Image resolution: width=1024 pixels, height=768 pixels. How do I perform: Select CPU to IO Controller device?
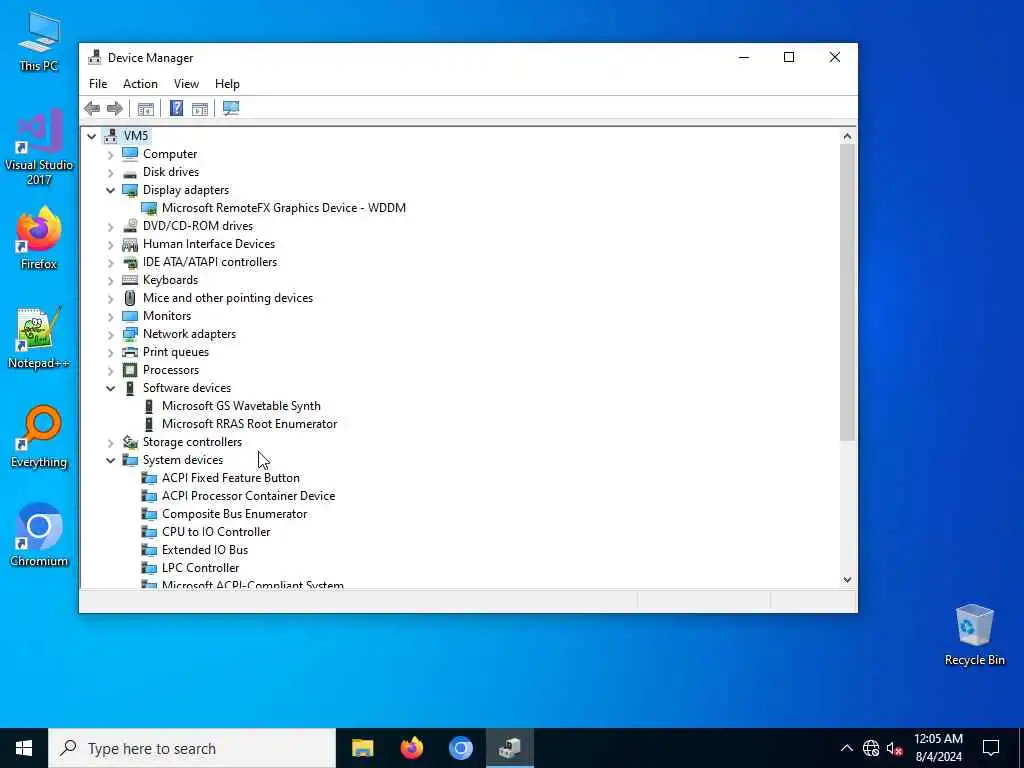(x=216, y=532)
